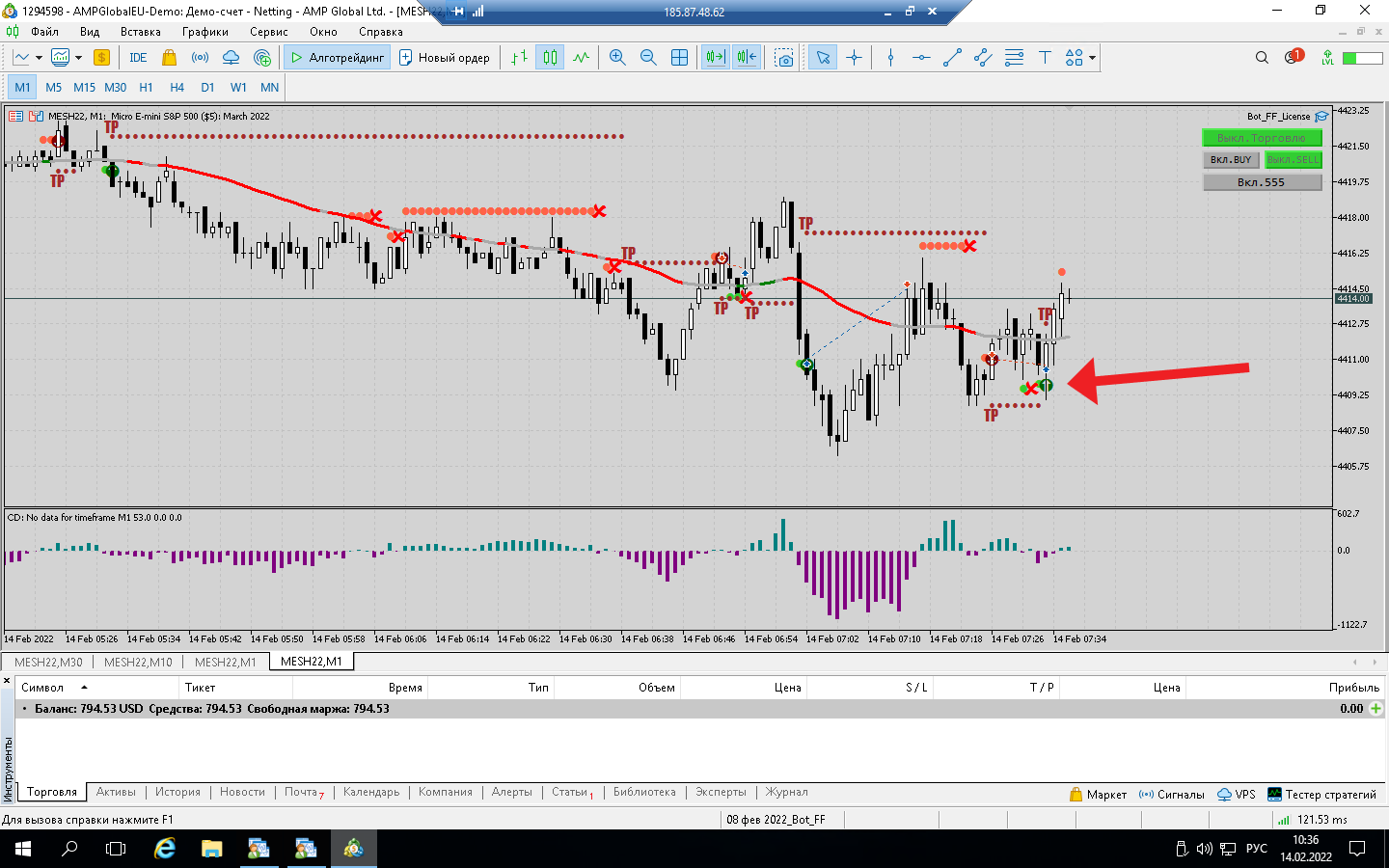Click the Вкл.SELL chart button
1389x868 pixels.
pos(1294,159)
